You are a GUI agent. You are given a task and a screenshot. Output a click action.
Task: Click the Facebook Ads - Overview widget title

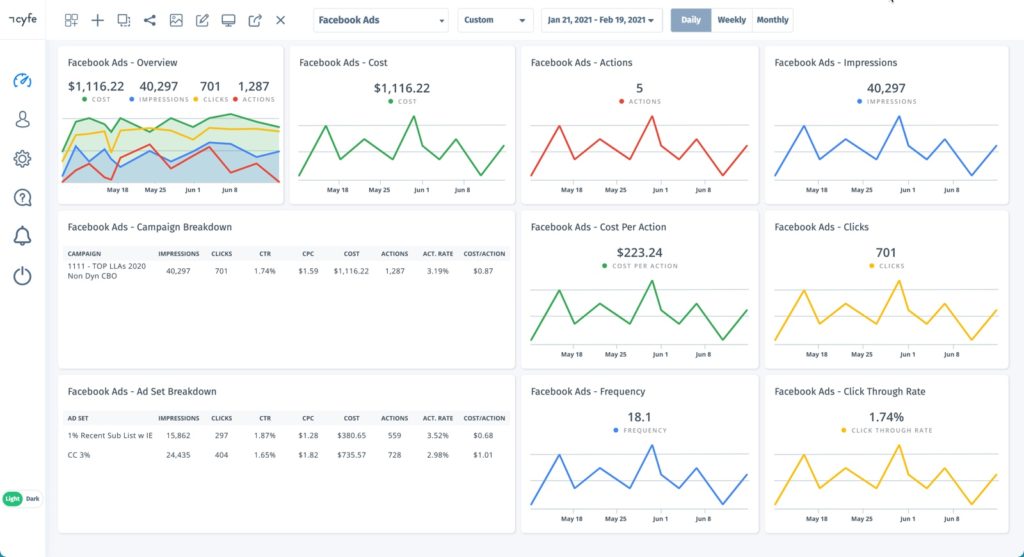click(x=122, y=63)
